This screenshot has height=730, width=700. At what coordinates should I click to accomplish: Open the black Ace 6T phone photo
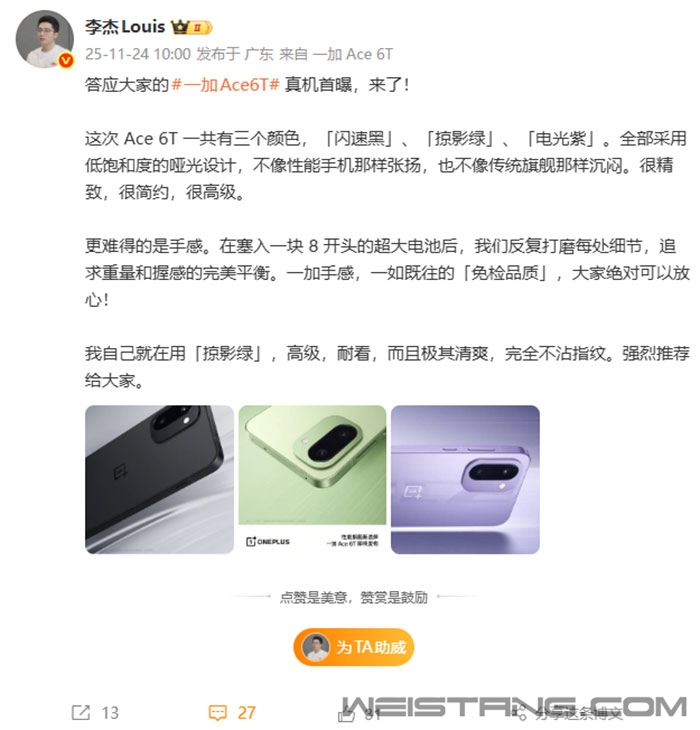click(160, 480)
